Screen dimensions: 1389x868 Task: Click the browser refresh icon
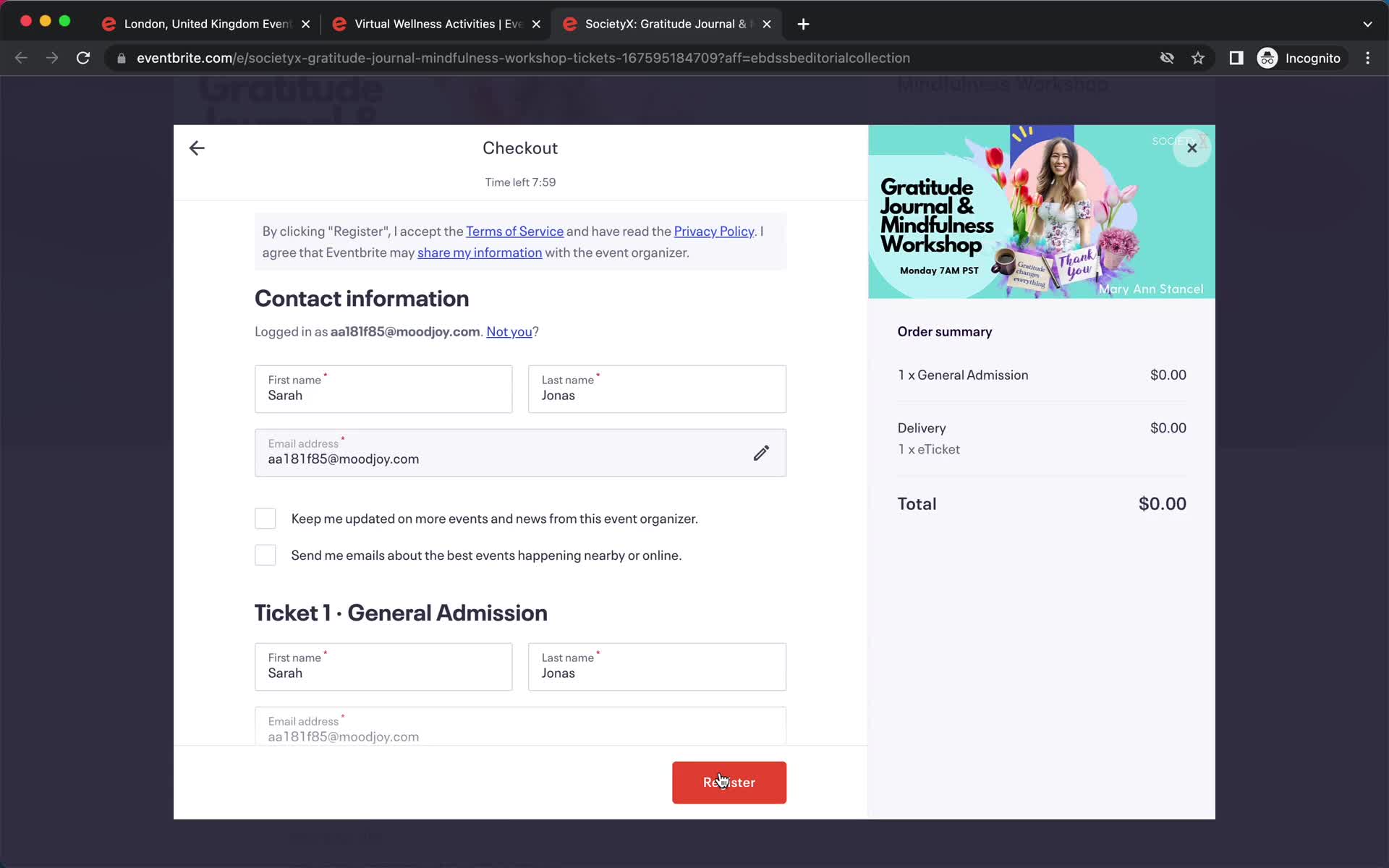[84, 58]
